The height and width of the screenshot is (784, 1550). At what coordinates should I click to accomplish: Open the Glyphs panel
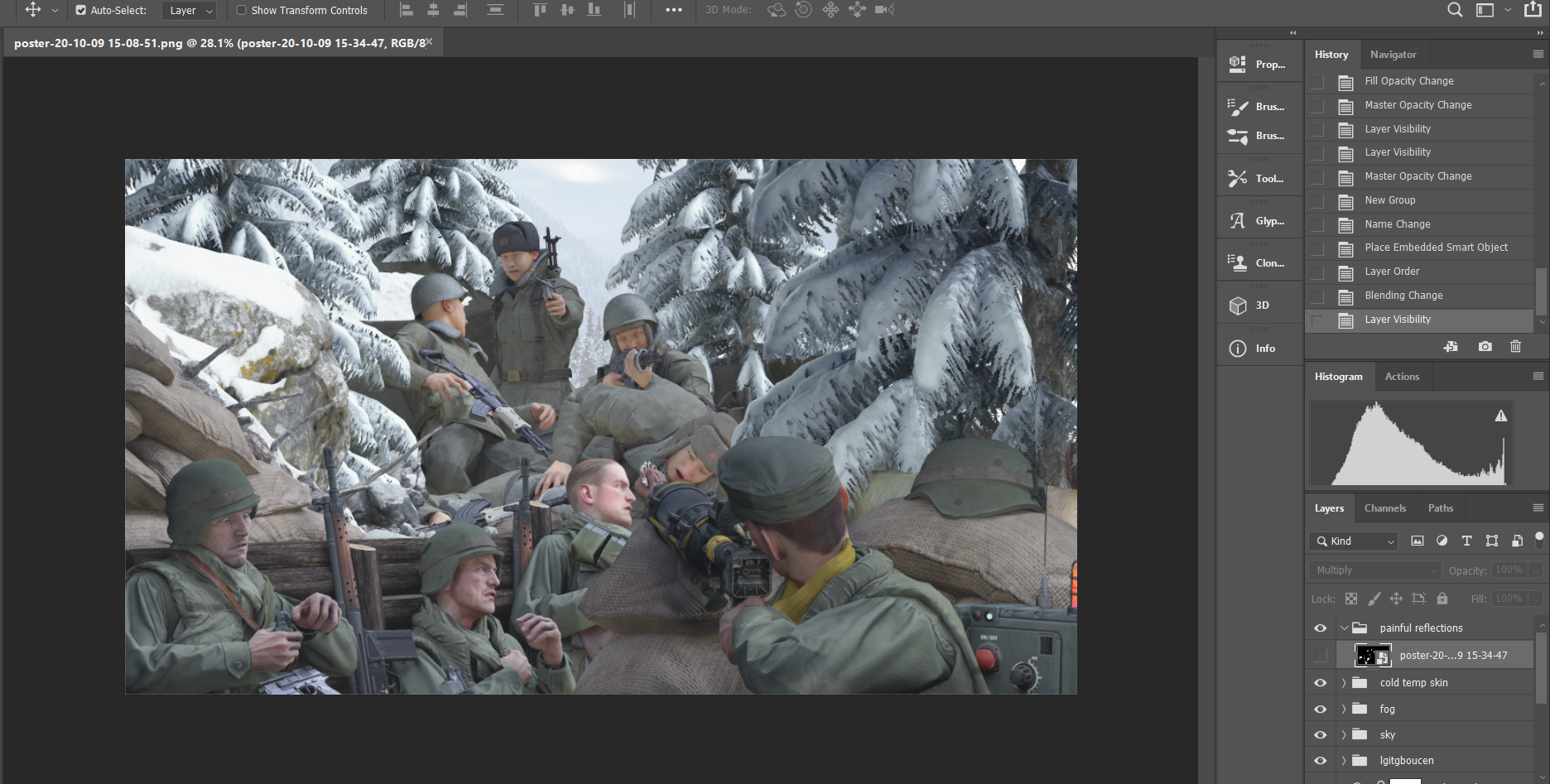coord(1259,221)
